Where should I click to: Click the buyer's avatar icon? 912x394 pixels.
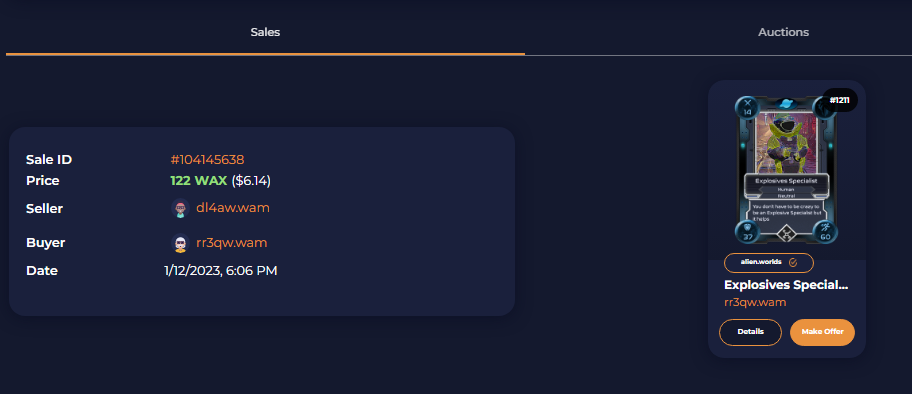pos(180,243)
